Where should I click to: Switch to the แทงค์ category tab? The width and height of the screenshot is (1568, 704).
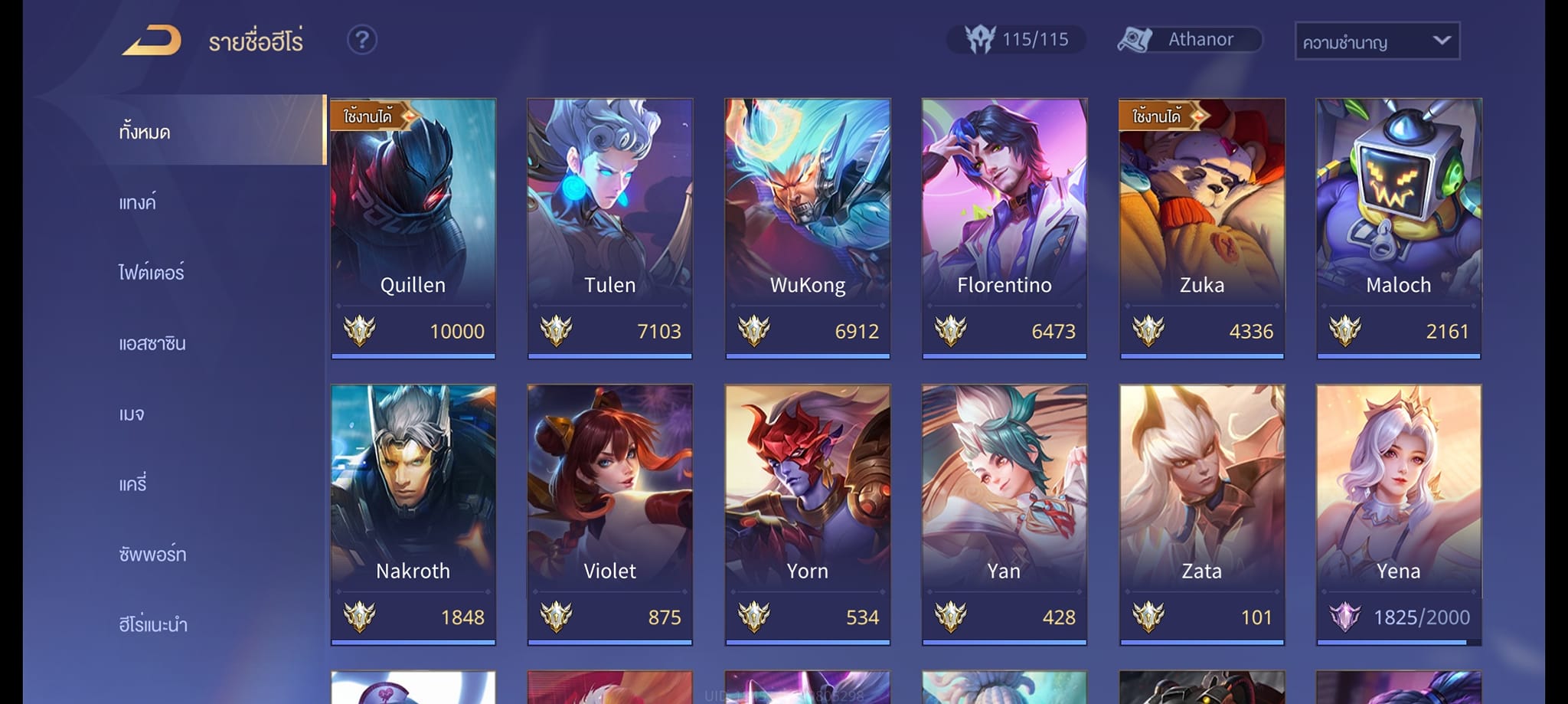137,201
